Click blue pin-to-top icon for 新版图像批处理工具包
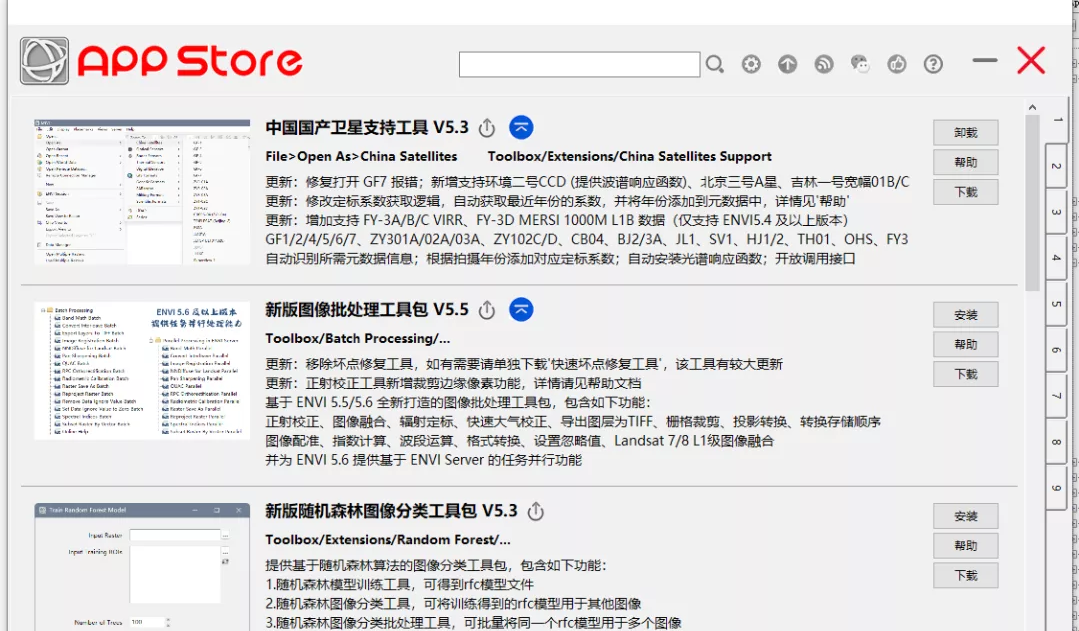The width and height of the screenshot is (1079, 631). 521,310
